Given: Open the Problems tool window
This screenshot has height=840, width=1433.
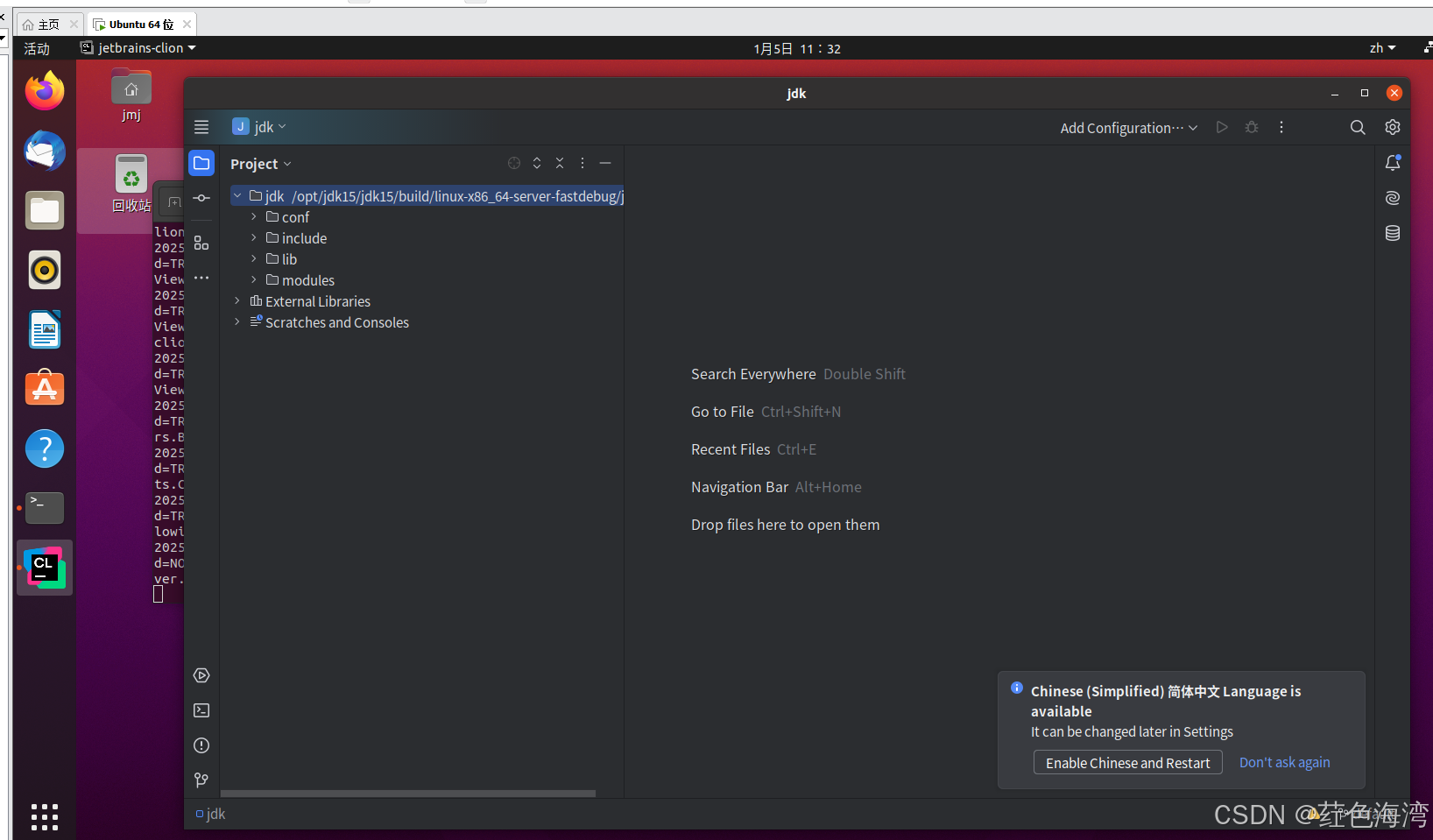Looking at the screenshot, I should 201,745.
